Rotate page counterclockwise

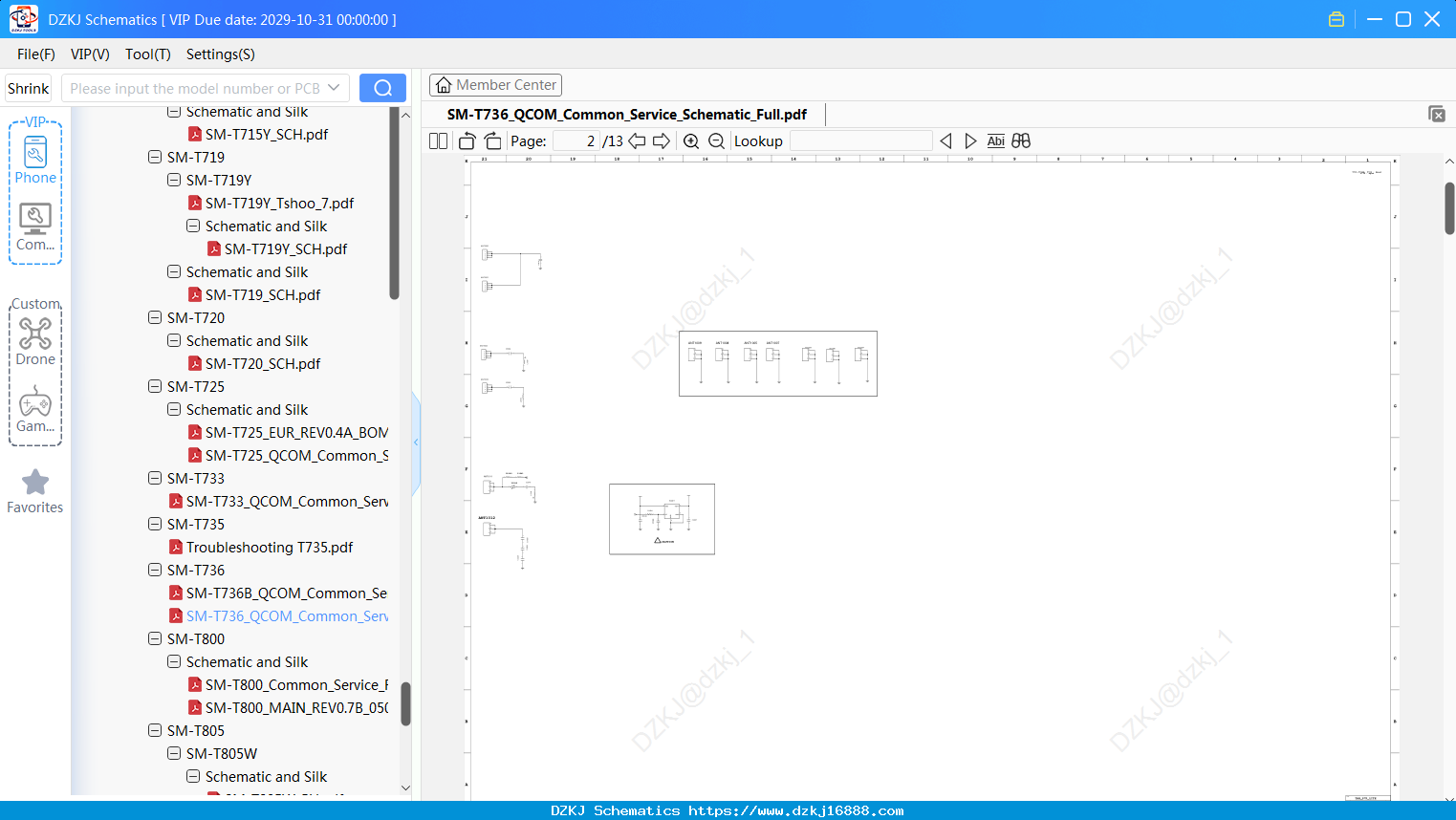coord(467,140)
